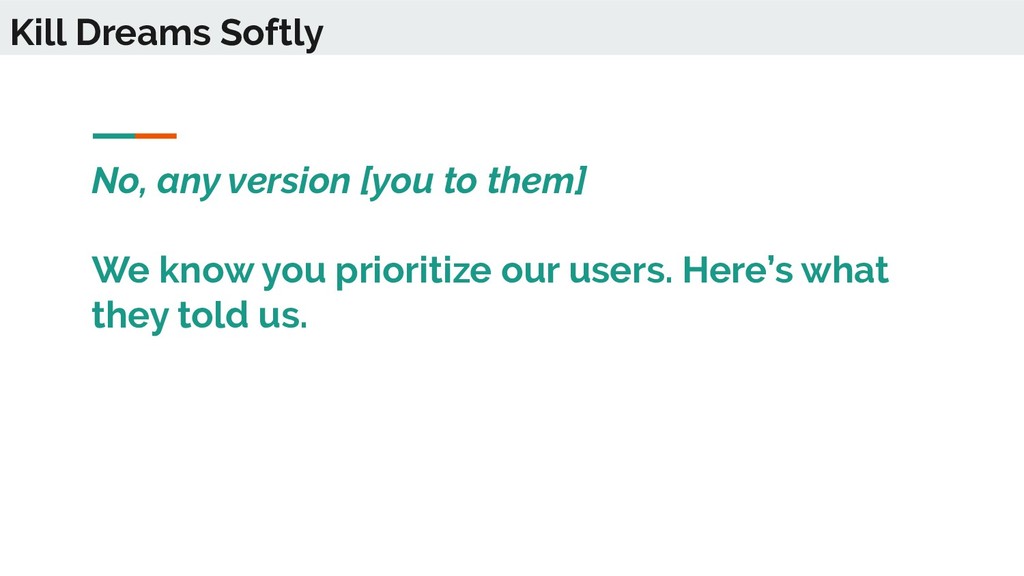Screen dimensions: 1024x576
Task: Click the word Softly in the title
Action: pos(272,34)
